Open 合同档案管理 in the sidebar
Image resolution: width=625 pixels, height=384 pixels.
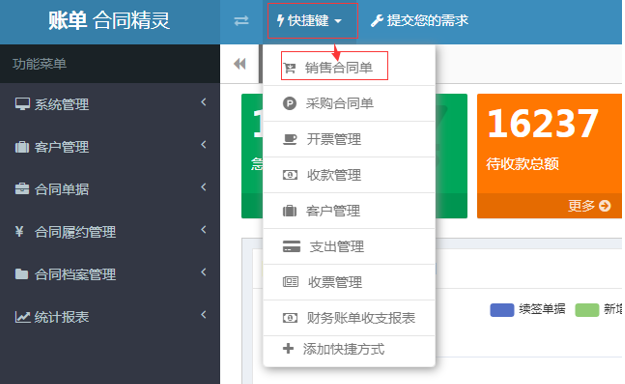[x=110, y=274]
